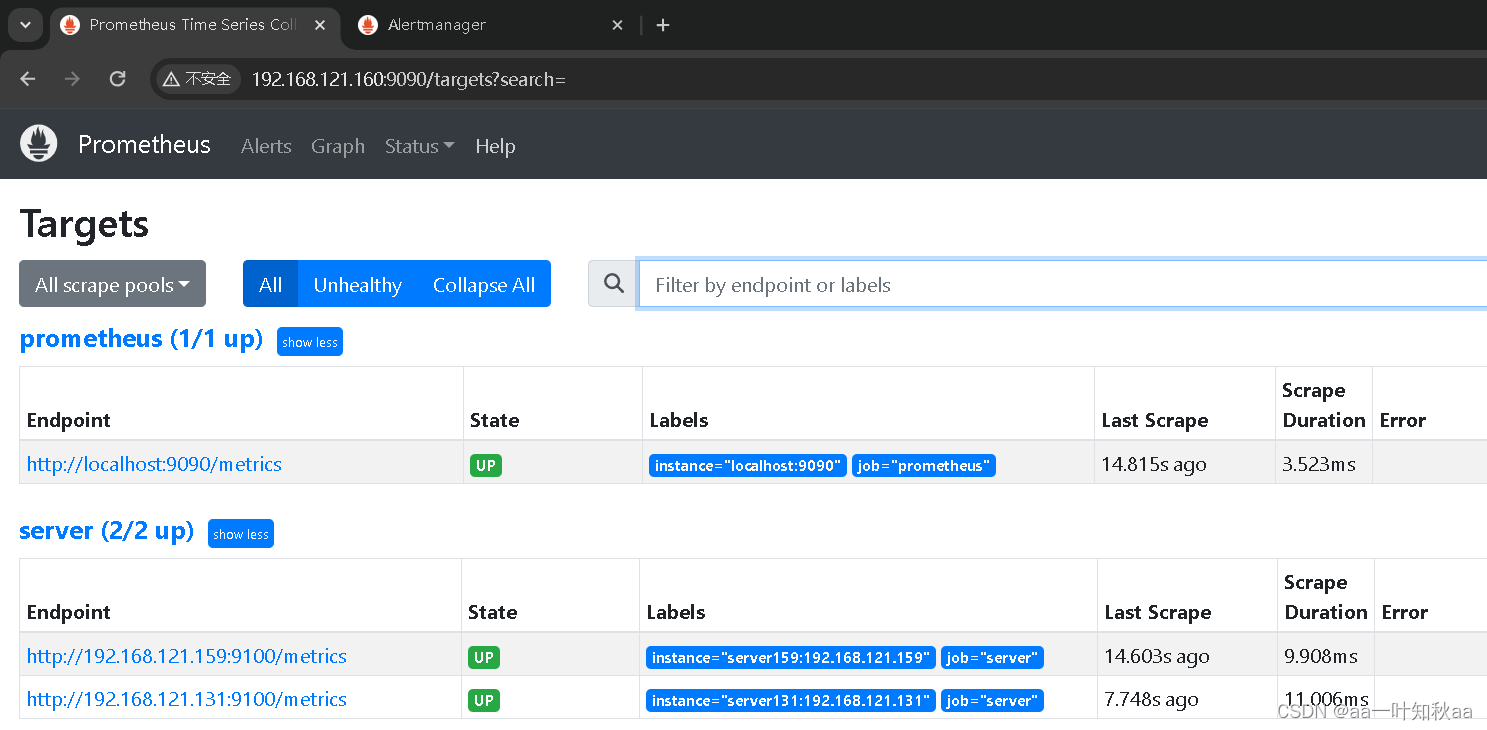Image resolution: width=1487 pixels, height=730 pixels.
Task: Click the job="server" badge in server131 row
Action: click(992, 701)
